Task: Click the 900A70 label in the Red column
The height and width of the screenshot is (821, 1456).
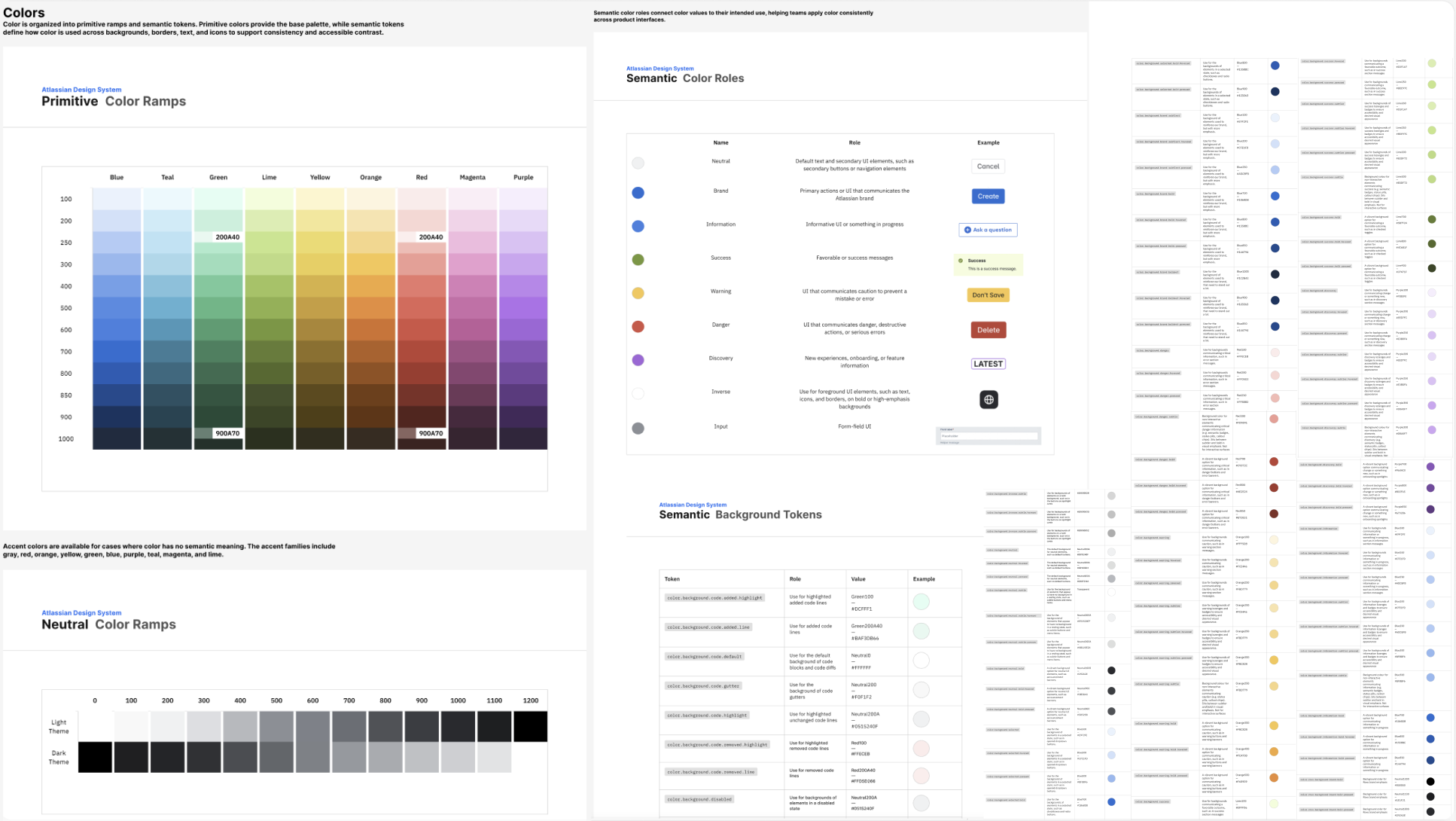Action: pyautogui.click(x=431, y=433)
